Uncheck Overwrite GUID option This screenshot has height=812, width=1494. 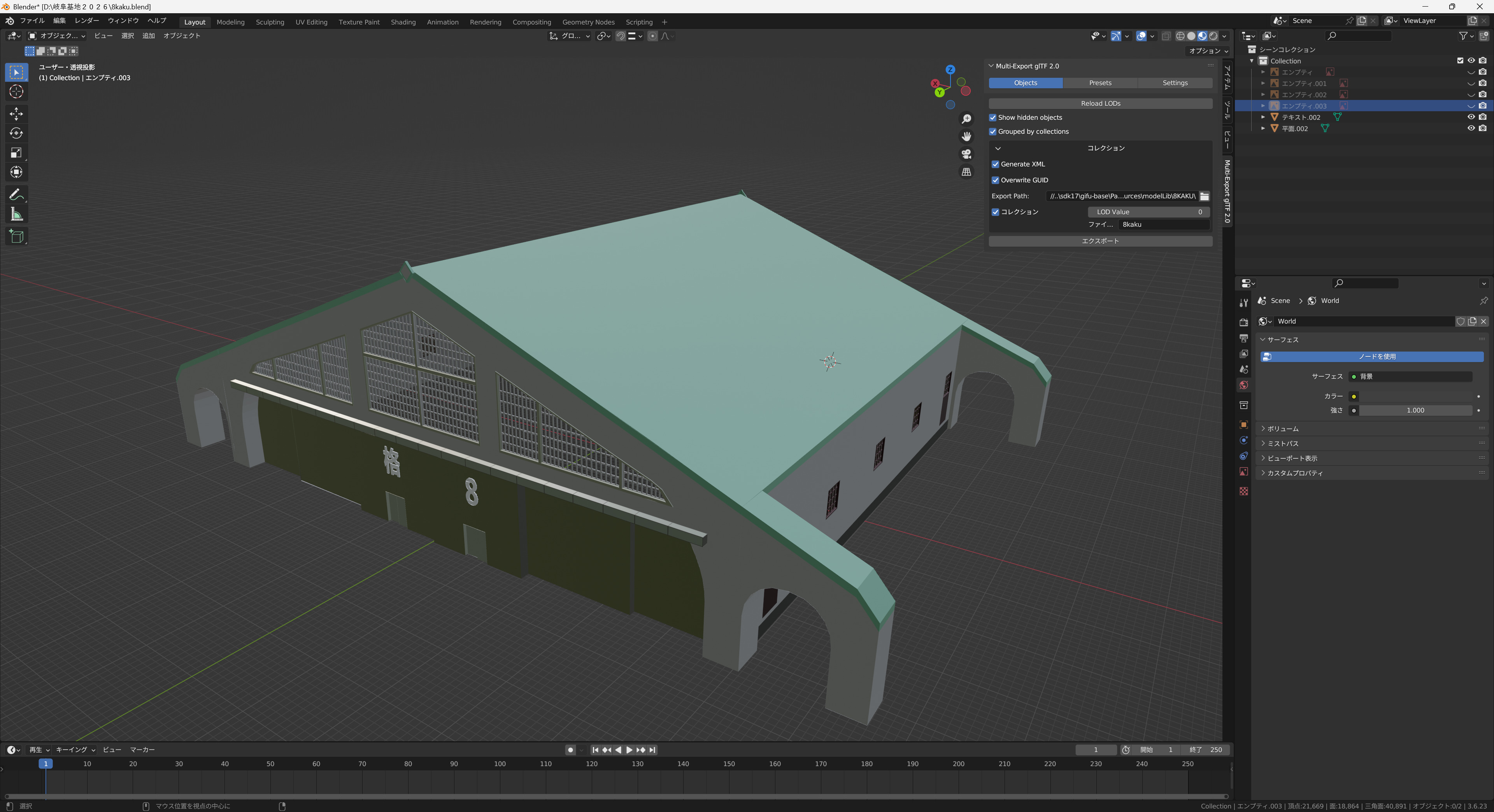click(x=996, y=180)
